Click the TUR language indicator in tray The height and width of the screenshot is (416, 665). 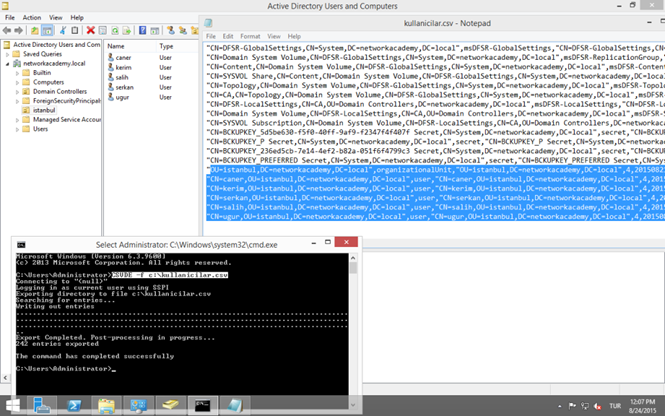615,406
